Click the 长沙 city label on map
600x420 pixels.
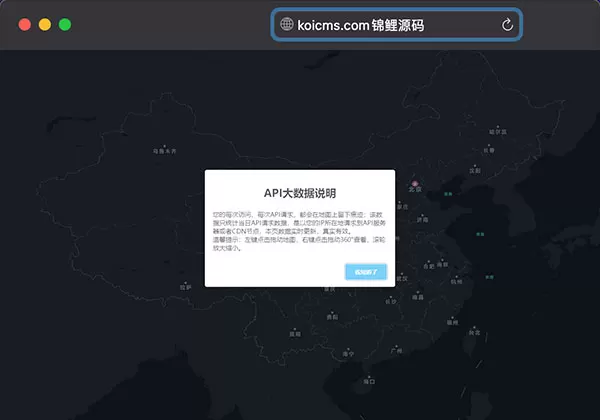(x=391, y=301)
